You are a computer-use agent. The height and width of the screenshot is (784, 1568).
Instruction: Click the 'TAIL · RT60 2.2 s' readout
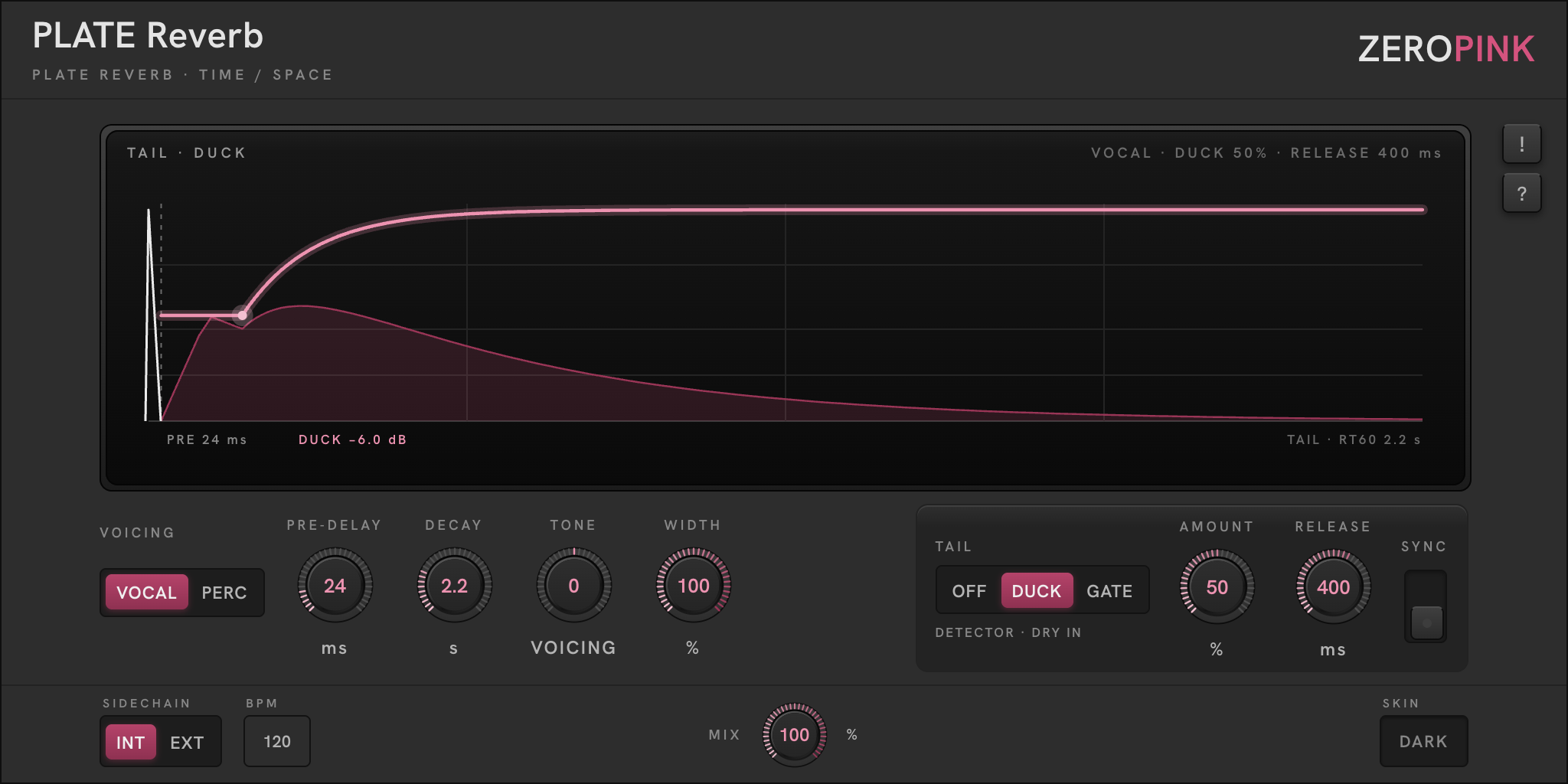tap(1354, 439)
